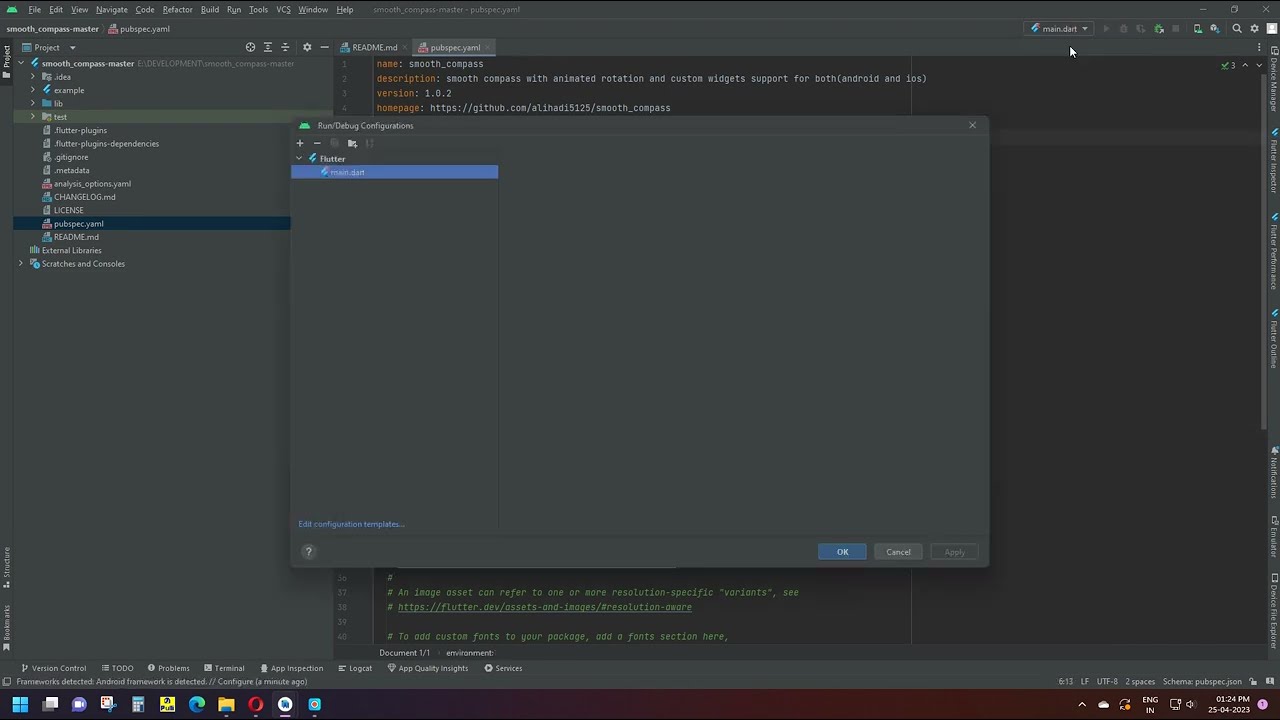Confirm the dialog with OK

pos(842,552)
